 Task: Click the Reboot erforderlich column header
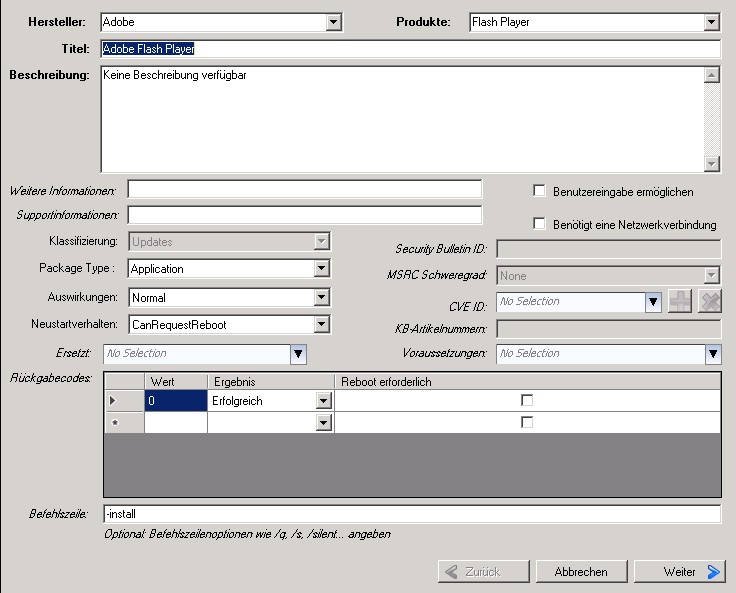(528, 381)
